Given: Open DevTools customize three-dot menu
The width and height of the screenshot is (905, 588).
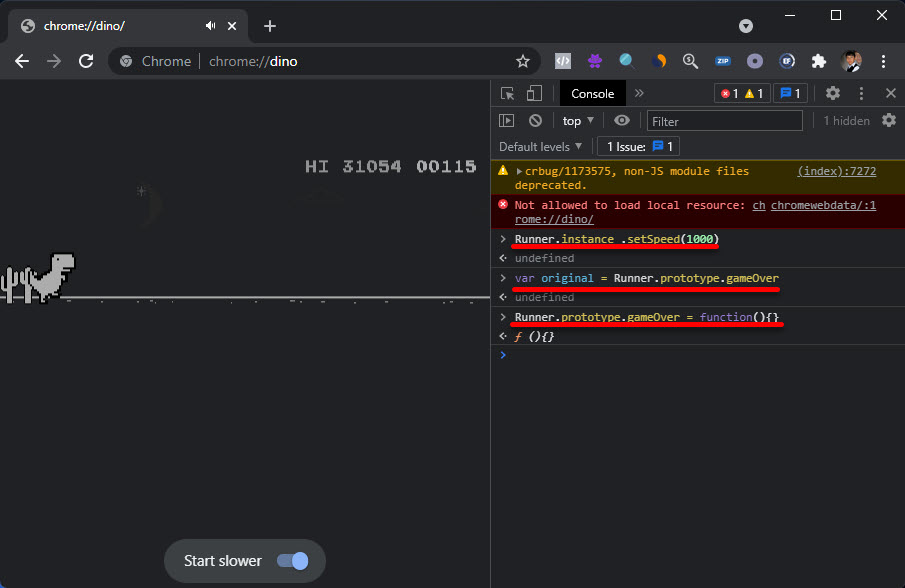Looking at the screenshot, I should tap(861, 93).
